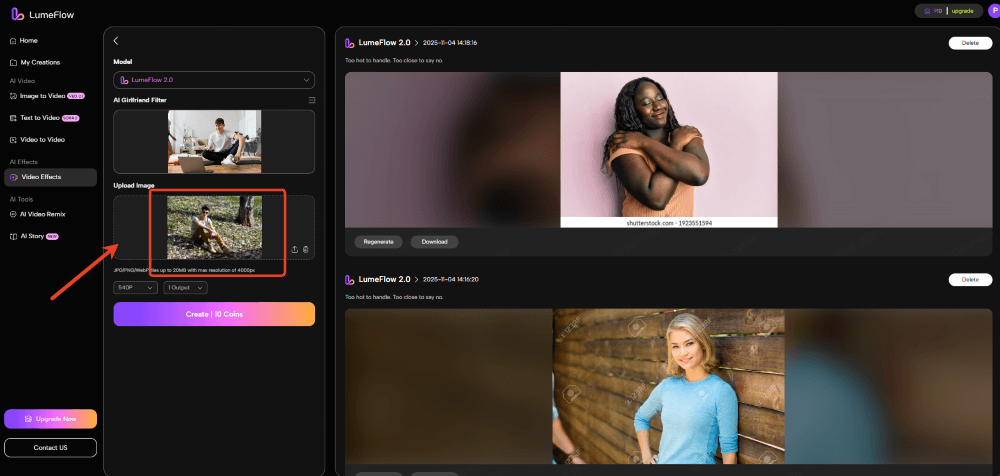The width and height of the screenshot is (1000, 476).
Task: Delete the uploaded image with the trash icon
Action: [x=306, y=249]
